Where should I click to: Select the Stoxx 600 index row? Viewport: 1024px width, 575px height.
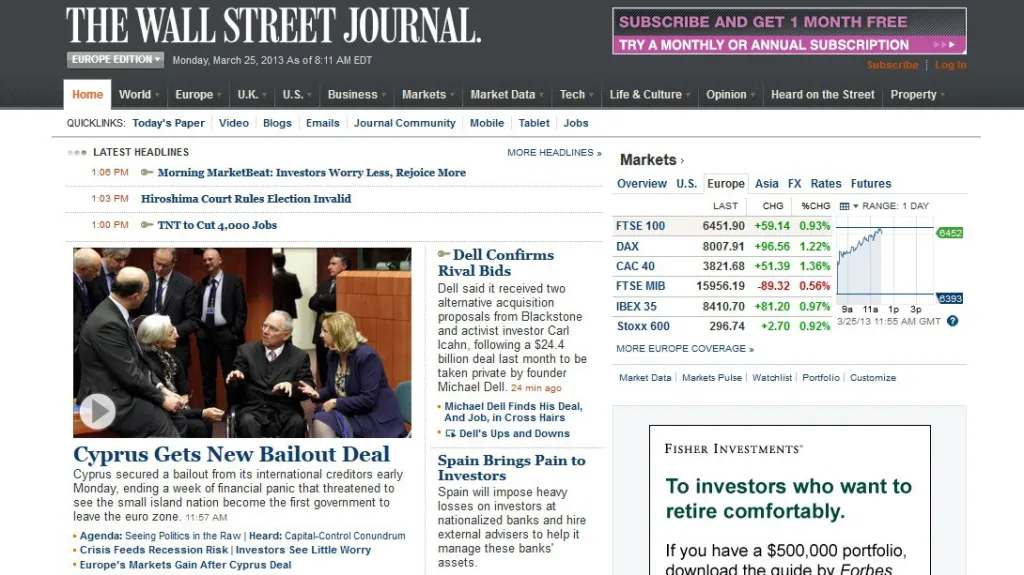722,325
